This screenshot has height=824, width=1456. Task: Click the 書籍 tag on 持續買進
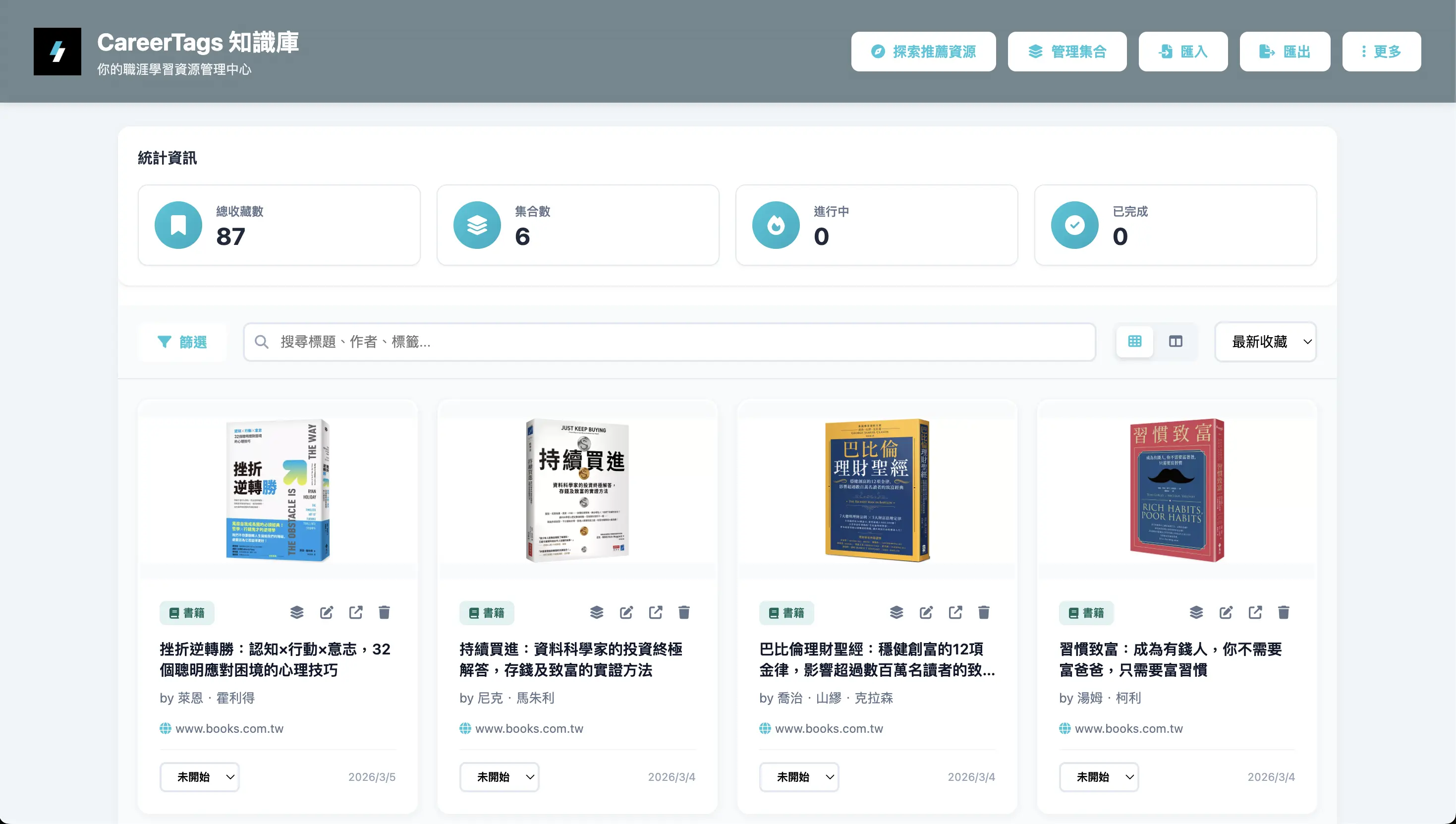(x=487, y=613)
